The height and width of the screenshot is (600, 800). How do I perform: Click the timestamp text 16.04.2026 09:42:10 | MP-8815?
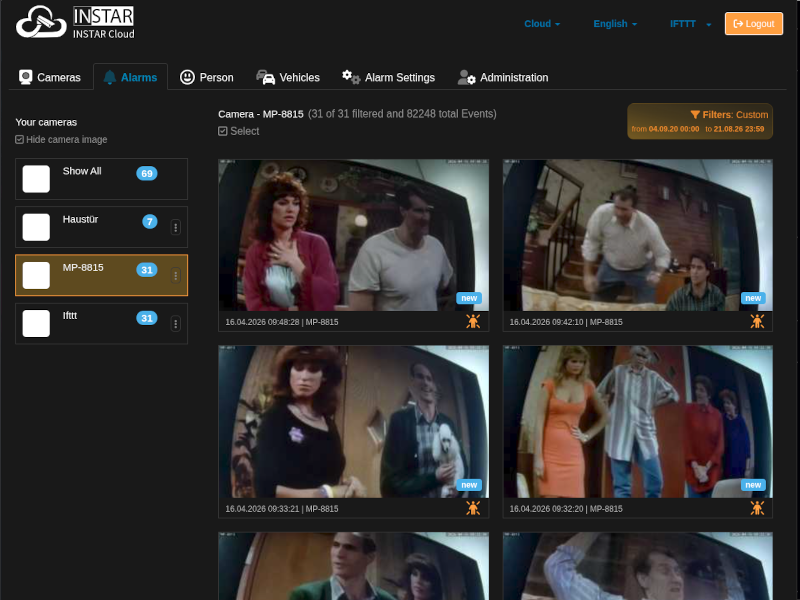pyautogui.click(x=566, y=322)
